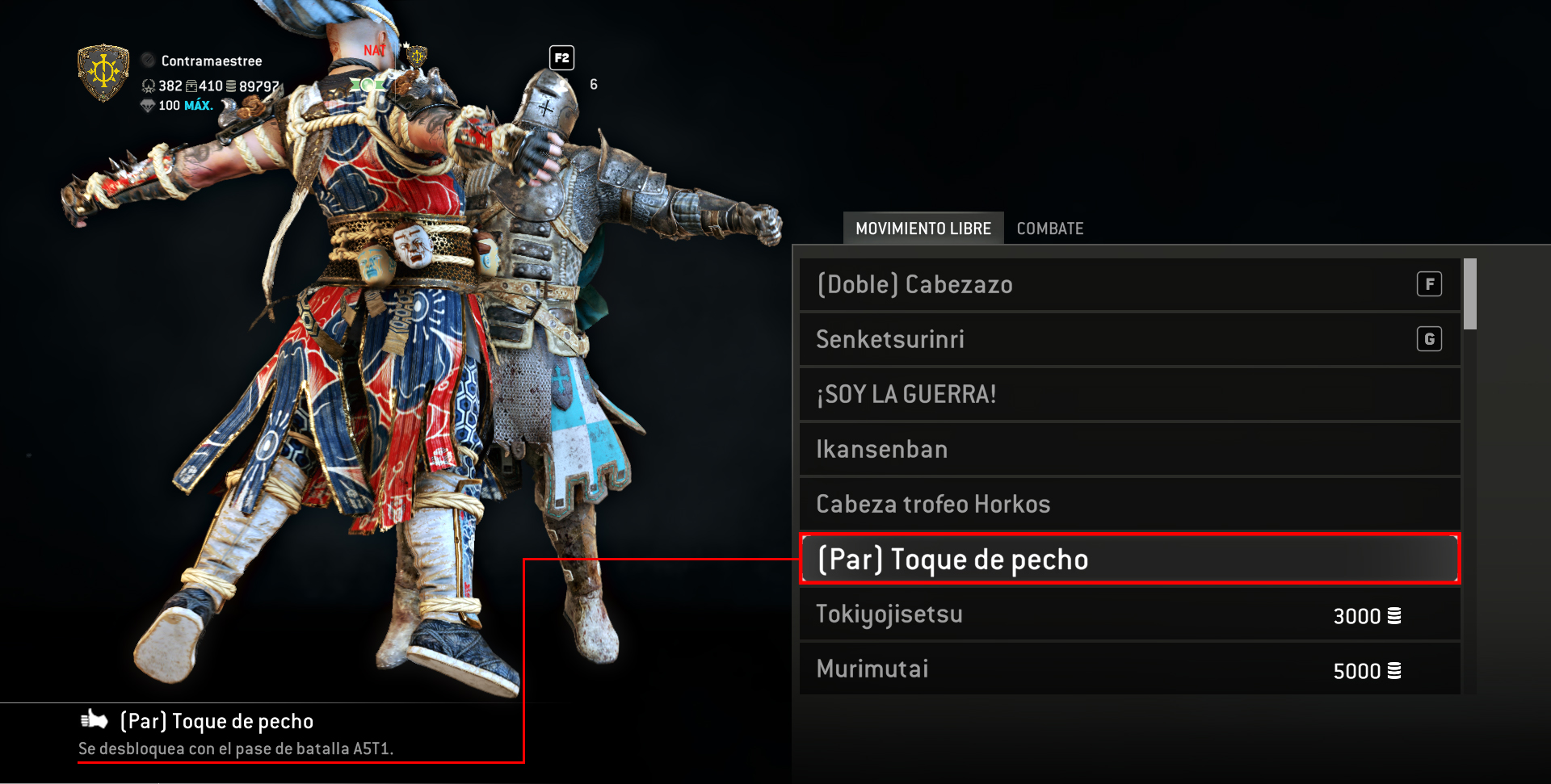The image size is (1551, 784).
Task: Click the reputation icon beside 382
Action: point(149,86)
